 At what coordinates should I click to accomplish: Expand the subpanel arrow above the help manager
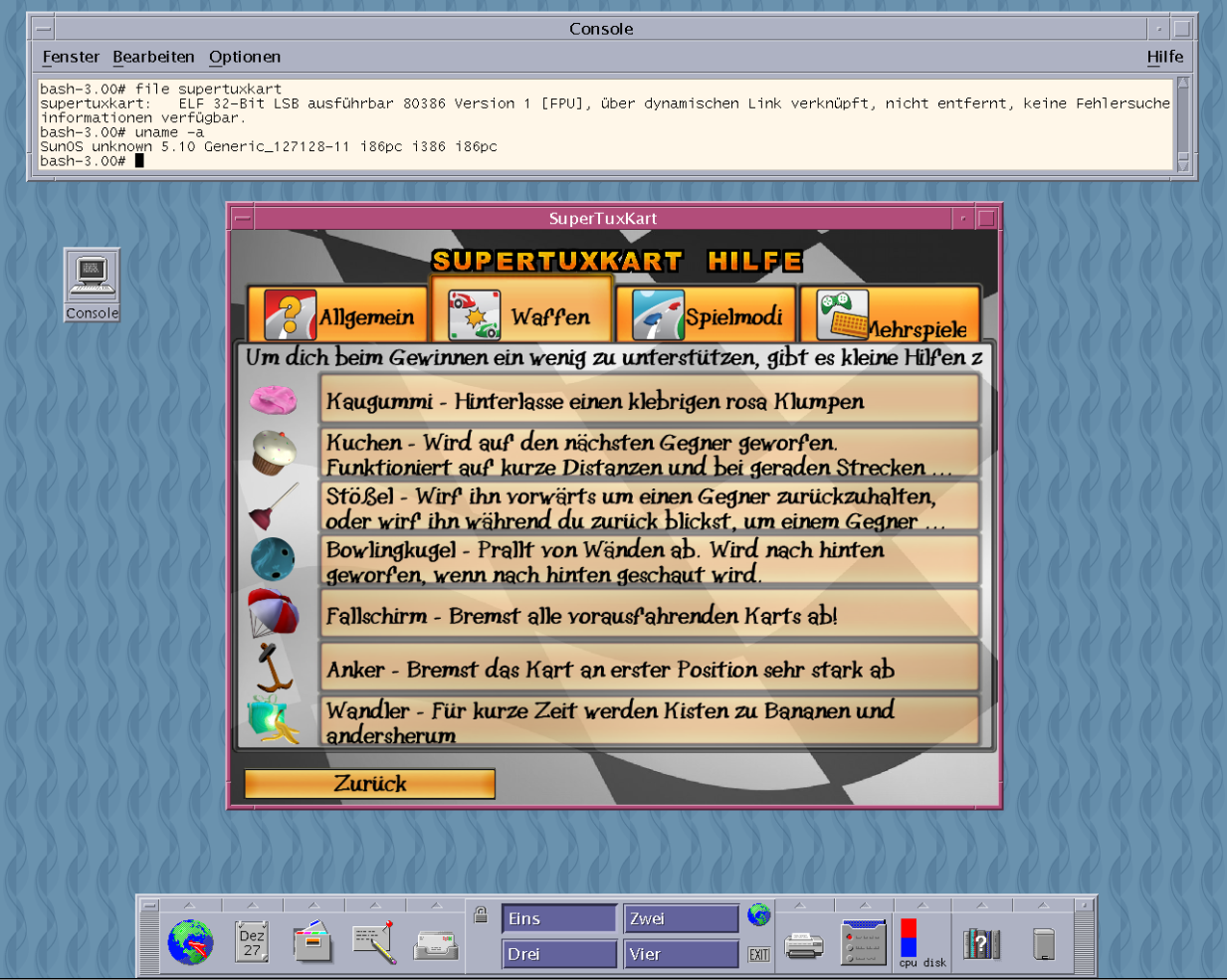tap(981, 905)
